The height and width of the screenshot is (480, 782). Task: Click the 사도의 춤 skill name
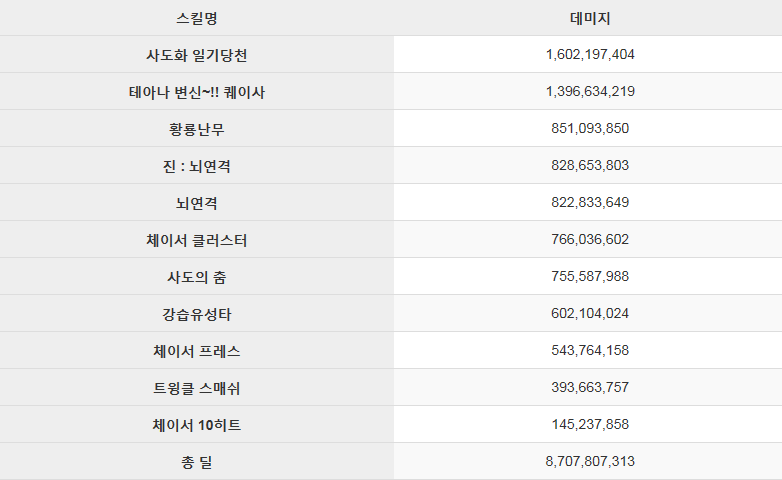pyautogui.click(x=196, y=277)
